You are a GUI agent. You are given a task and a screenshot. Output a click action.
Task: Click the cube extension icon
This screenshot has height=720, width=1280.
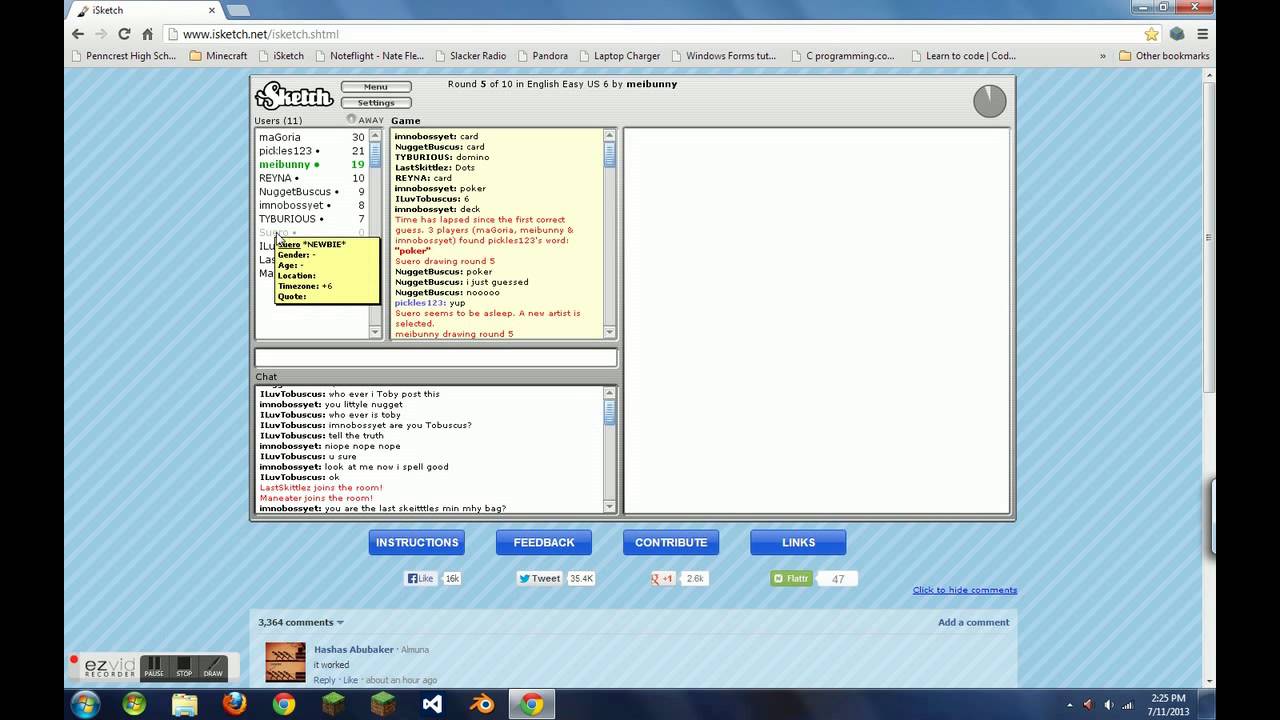tap(1178, 34)
